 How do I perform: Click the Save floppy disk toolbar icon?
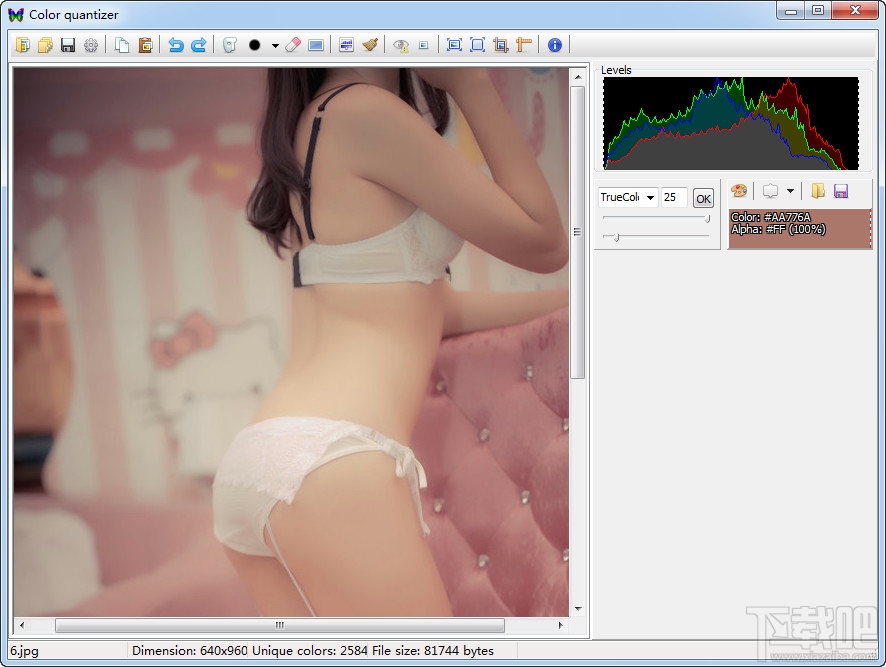coord(68,45)
